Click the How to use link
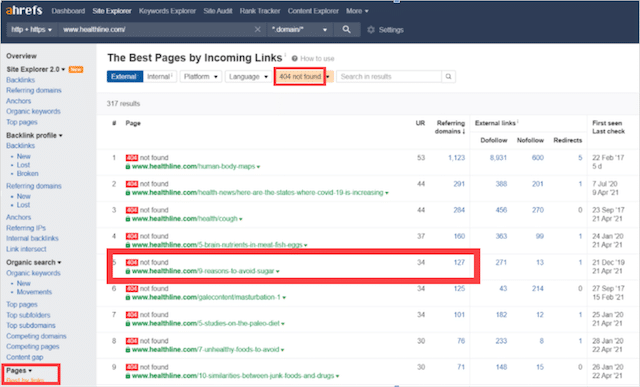The height and width of the screenshot is (387, 640). (x=317, y=59)
